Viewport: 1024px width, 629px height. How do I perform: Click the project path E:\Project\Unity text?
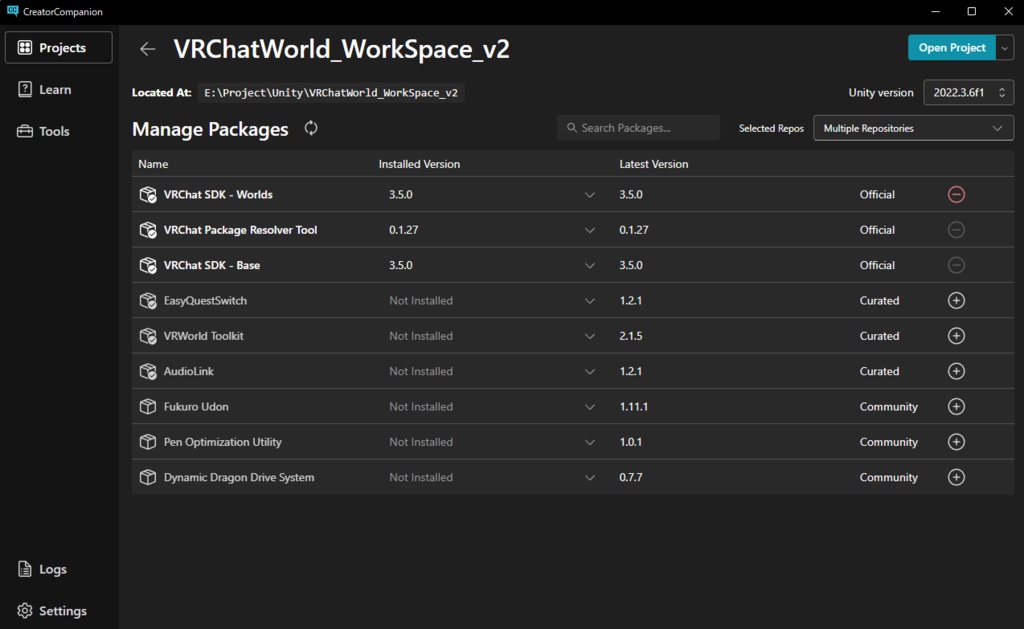pyautogui.click(x=331, y=93)
